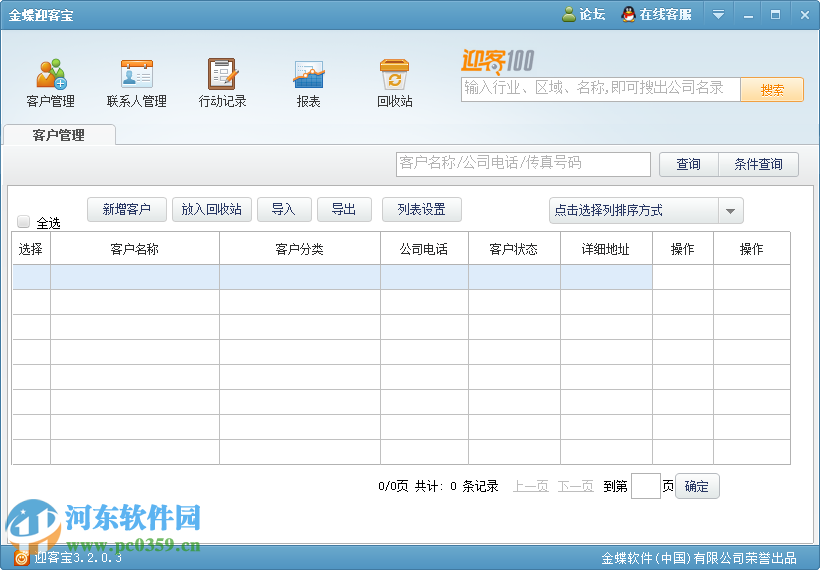Viewport: 820px width, 570px height.
Task: Click the 客户名称 column header
Action: [135, 249]
